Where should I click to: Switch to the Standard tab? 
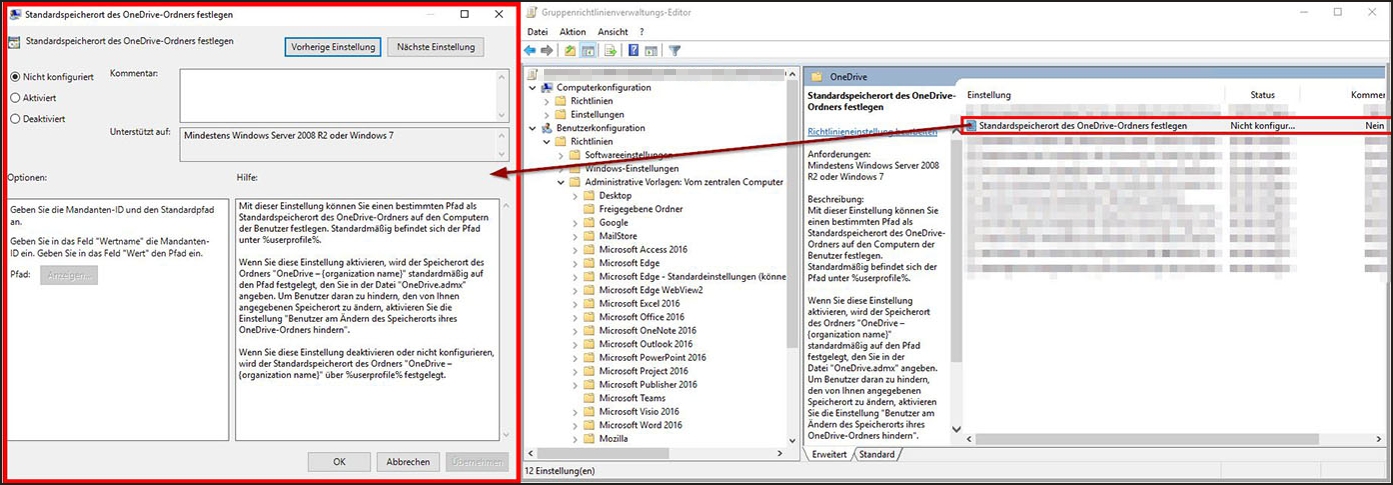point(876,455)
